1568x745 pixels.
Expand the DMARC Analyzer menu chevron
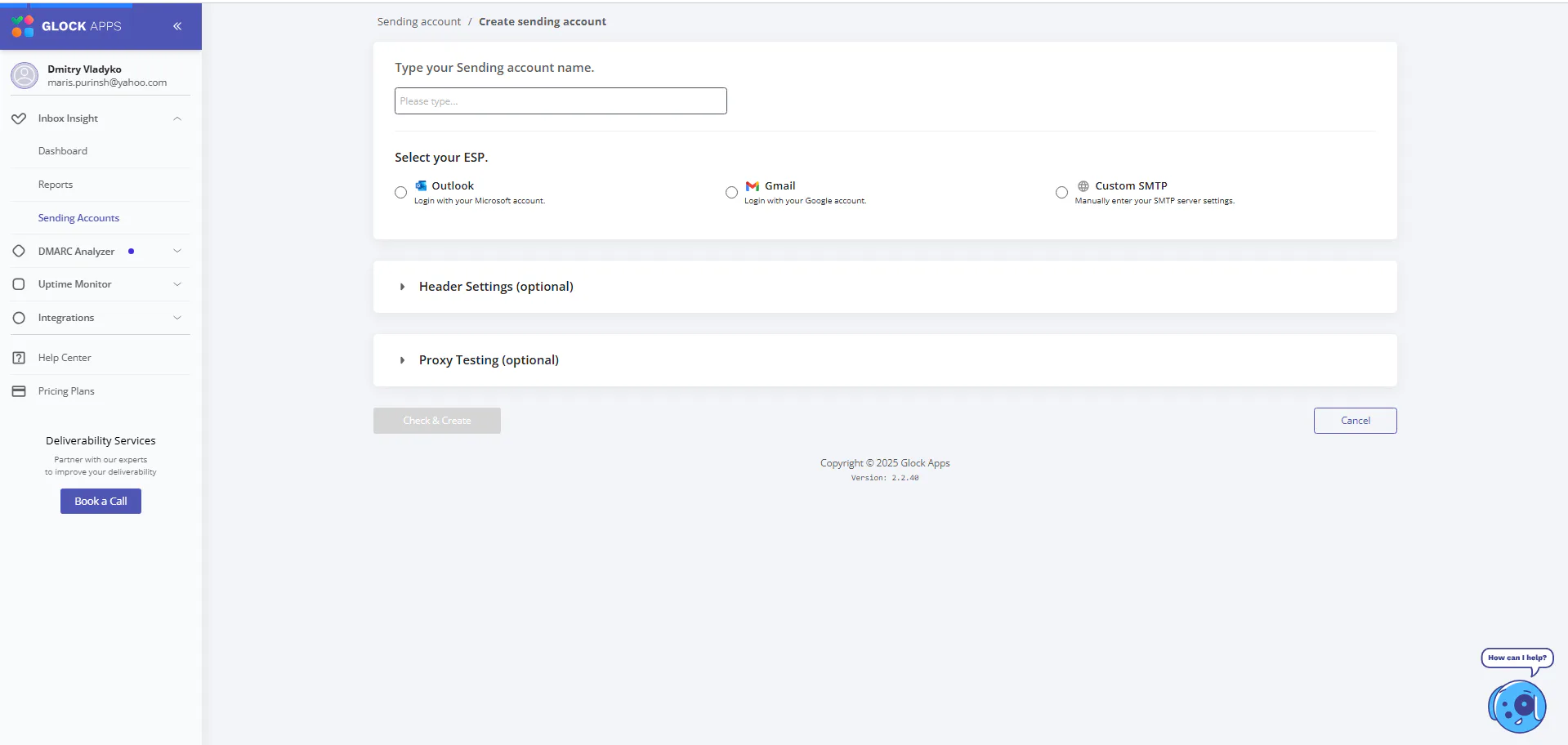[x=177, y=251]
